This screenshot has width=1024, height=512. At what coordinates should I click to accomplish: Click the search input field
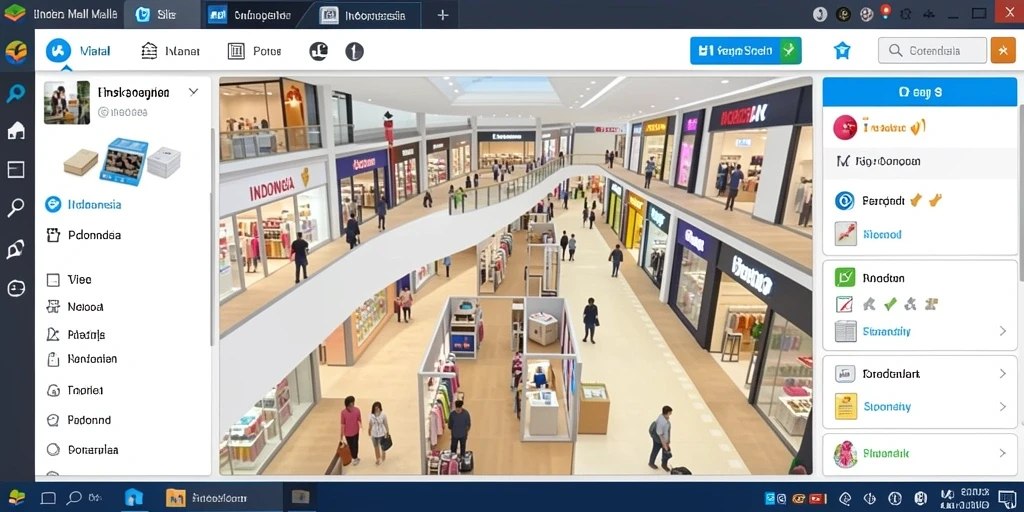point(932,50)
